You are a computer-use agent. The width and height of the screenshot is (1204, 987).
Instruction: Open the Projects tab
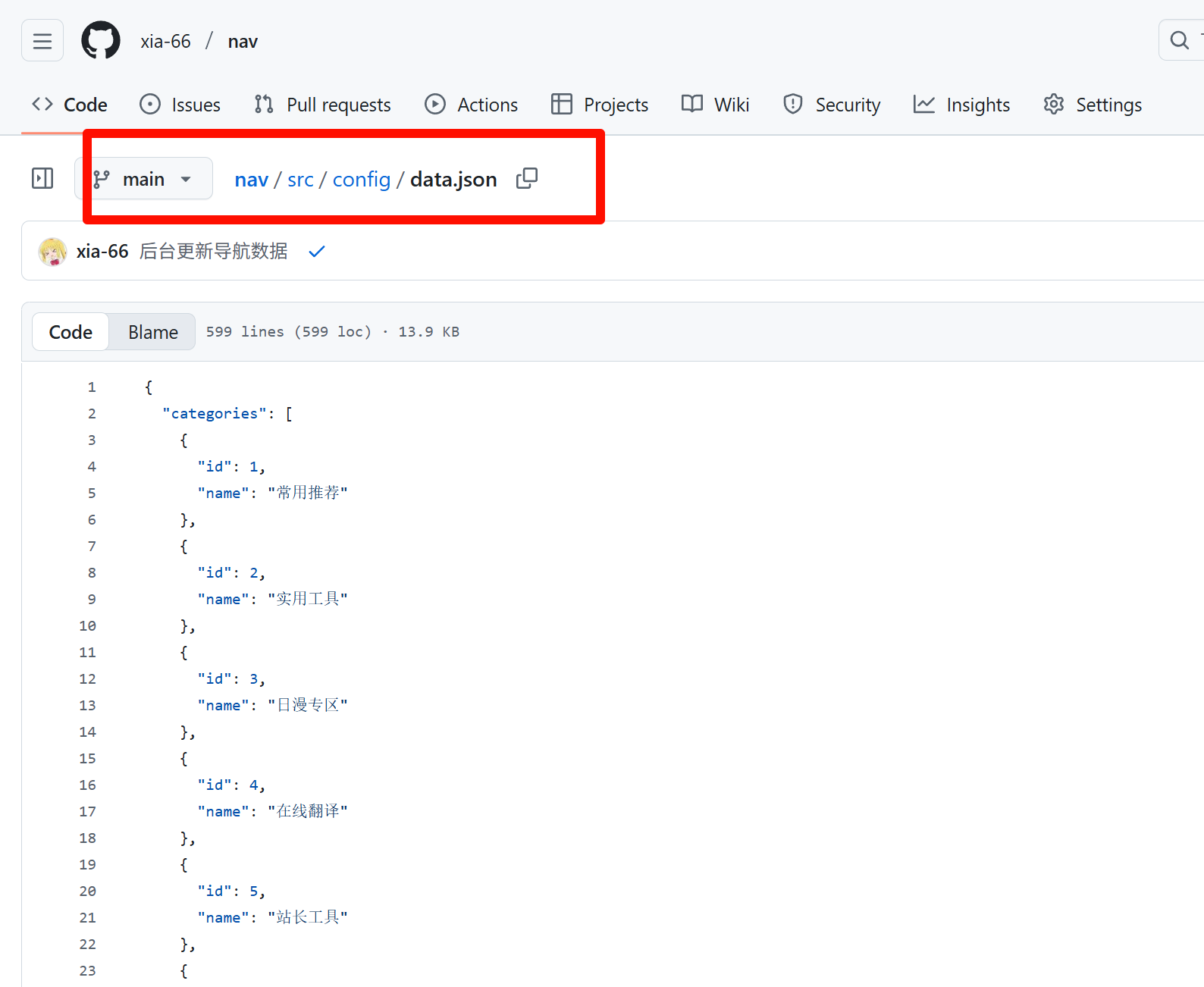point(600,105)
